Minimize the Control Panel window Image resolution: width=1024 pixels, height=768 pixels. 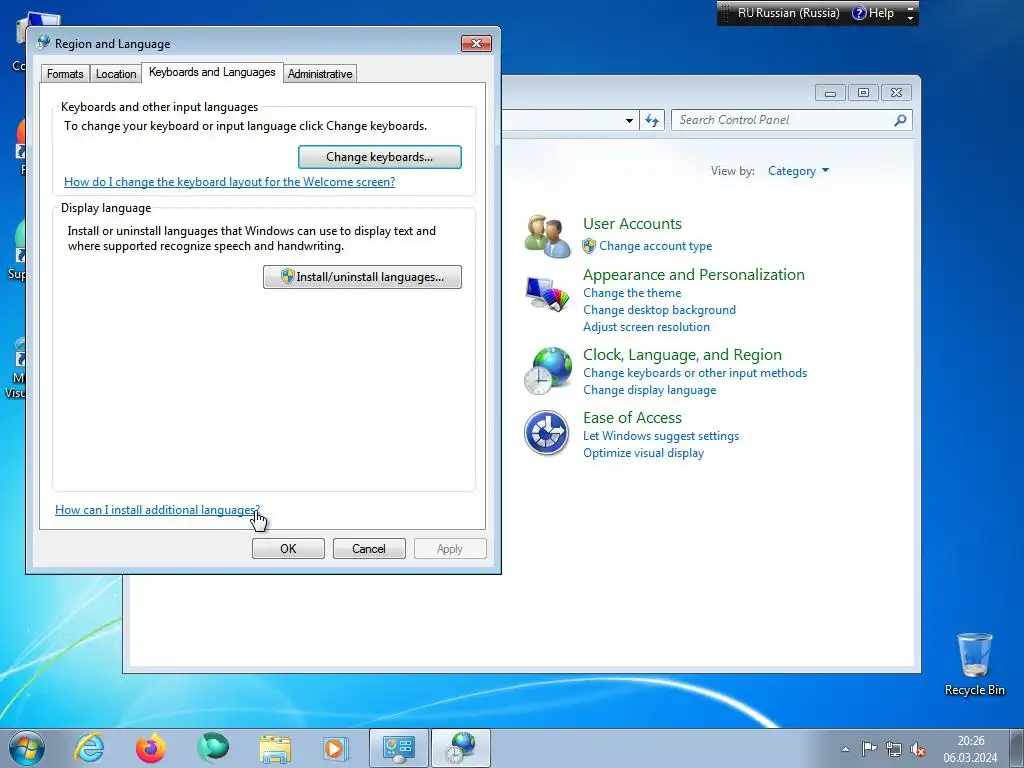[830, 93]
